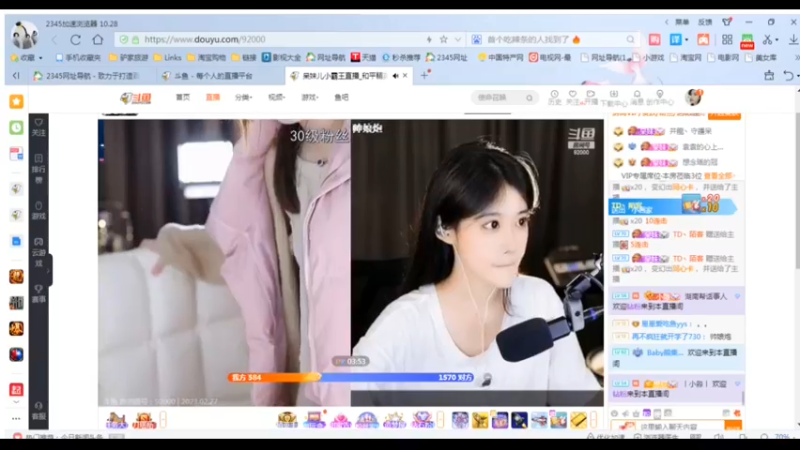
Task: Open the Links bookmark folder
Action: coord(168,58)
